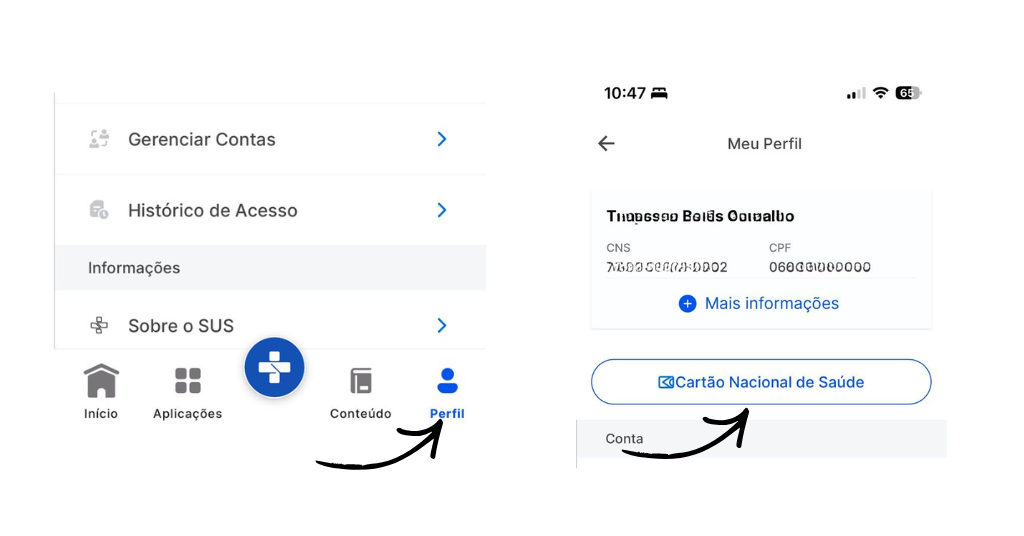The image size is (1024, 536).
Task: Tap the Gerenciar Contas people icon
Action: click(99, 139)
